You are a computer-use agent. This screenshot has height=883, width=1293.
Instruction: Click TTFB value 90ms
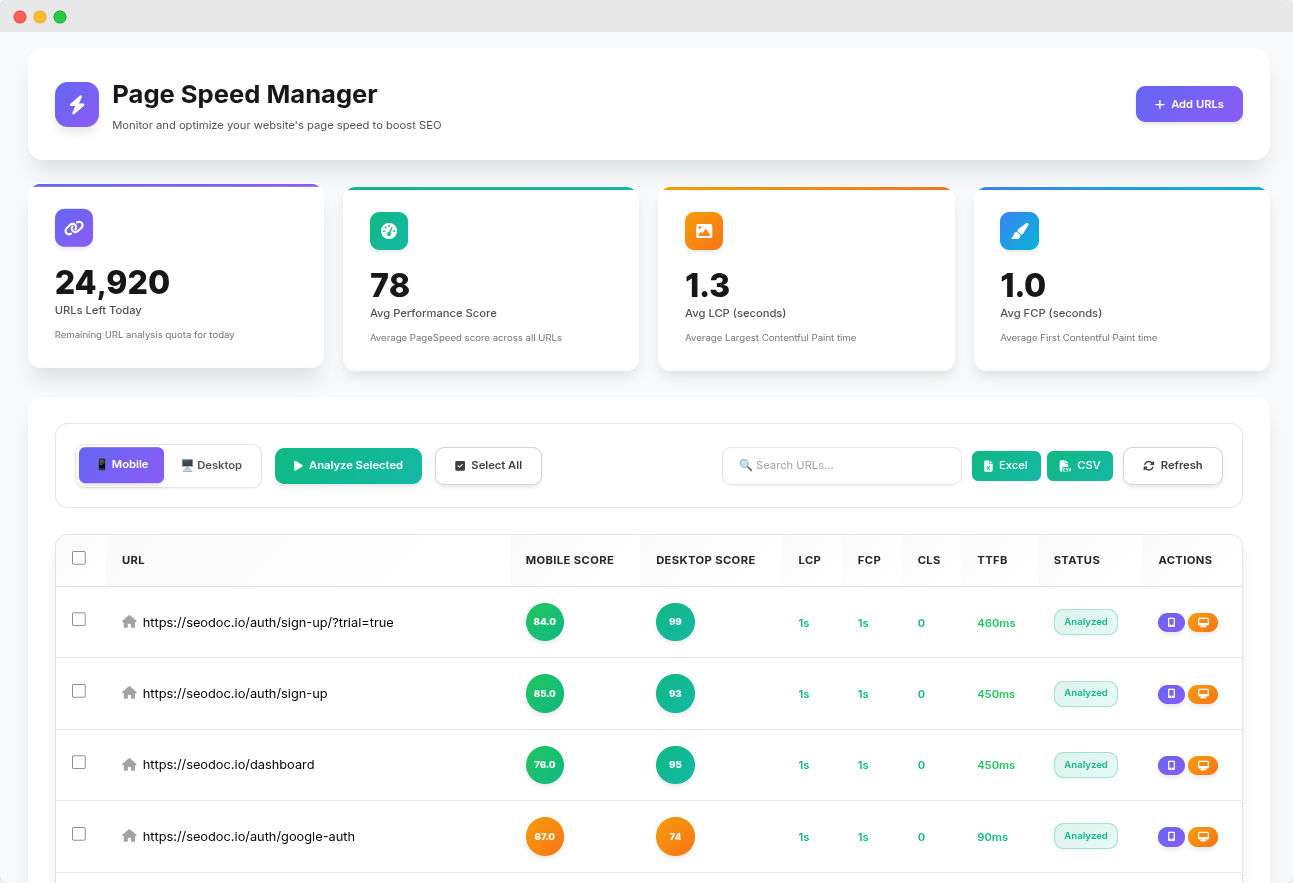click(x=993, y=837)
